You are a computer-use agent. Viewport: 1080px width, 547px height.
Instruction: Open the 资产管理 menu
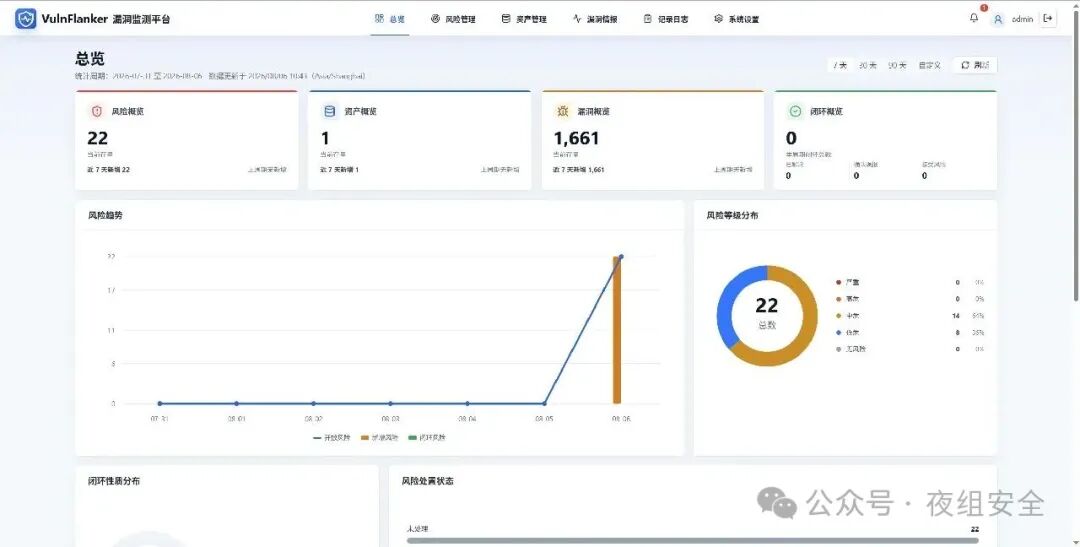[524, 19]
